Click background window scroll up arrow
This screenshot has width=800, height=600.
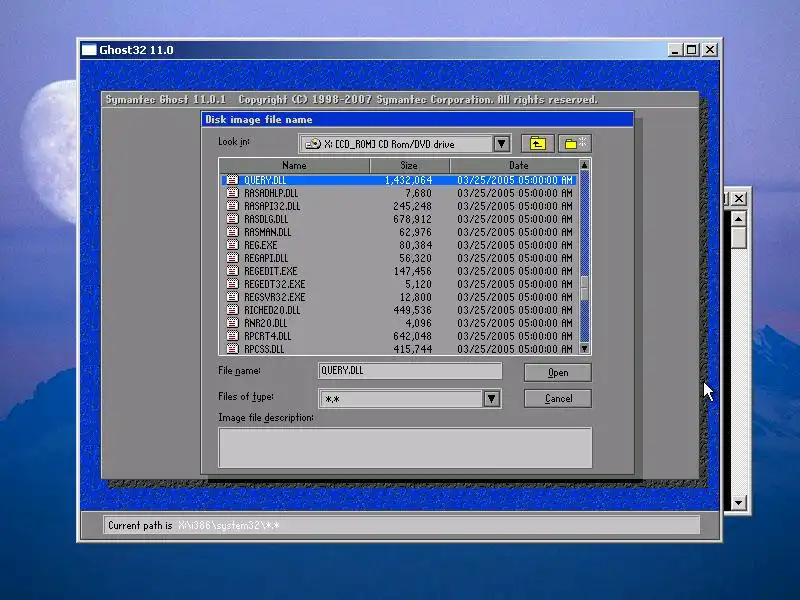point(739,219)
